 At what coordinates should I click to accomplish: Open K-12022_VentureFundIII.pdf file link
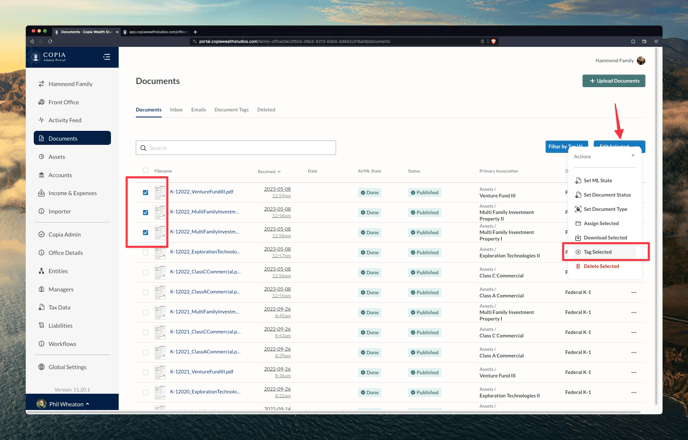(201, 192)
